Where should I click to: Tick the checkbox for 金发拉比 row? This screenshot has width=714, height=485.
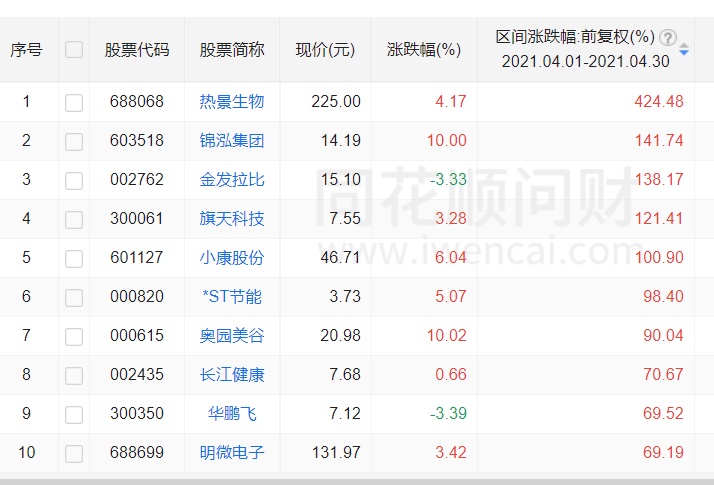pyautogui.click(x=74, y=180)
